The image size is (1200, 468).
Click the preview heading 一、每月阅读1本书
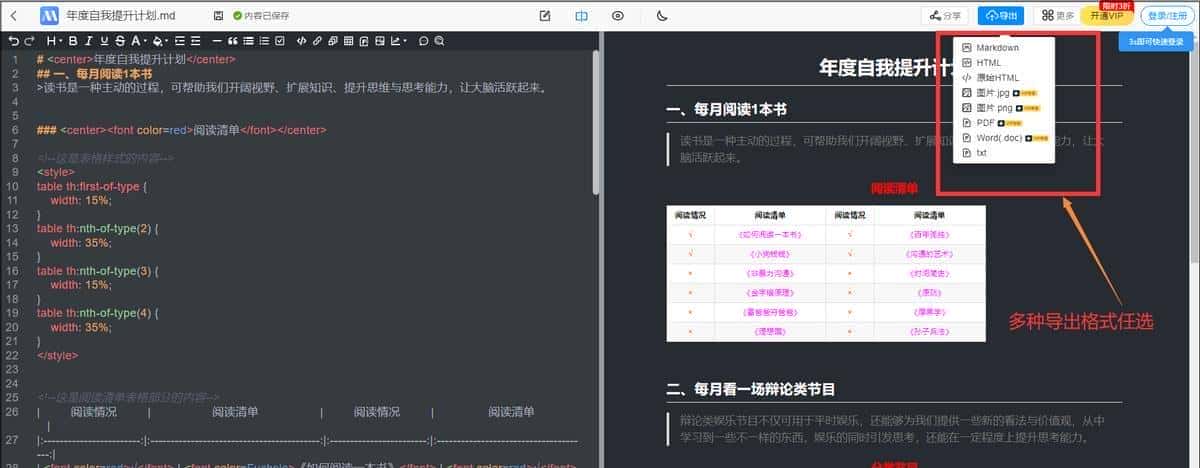coord(726,108)
